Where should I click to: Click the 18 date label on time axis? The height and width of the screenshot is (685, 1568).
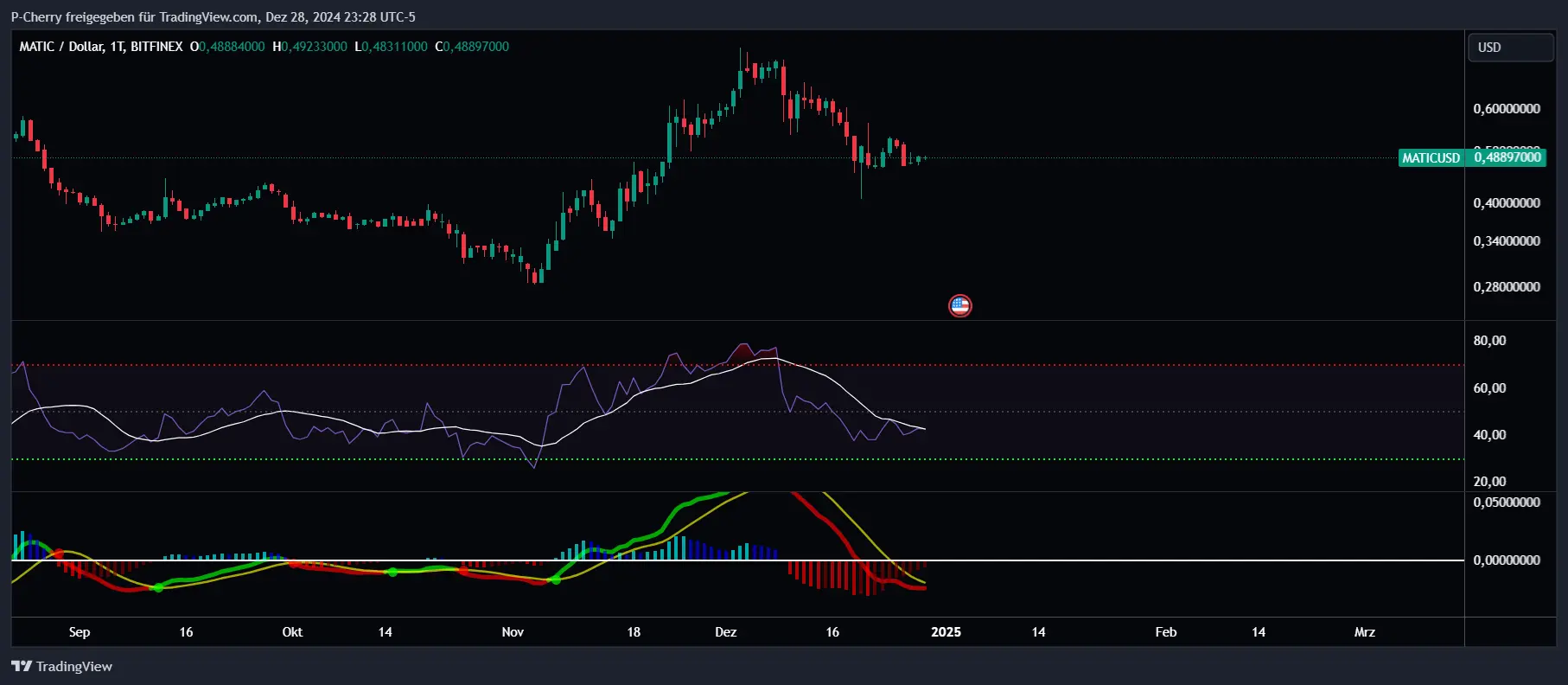634,632
